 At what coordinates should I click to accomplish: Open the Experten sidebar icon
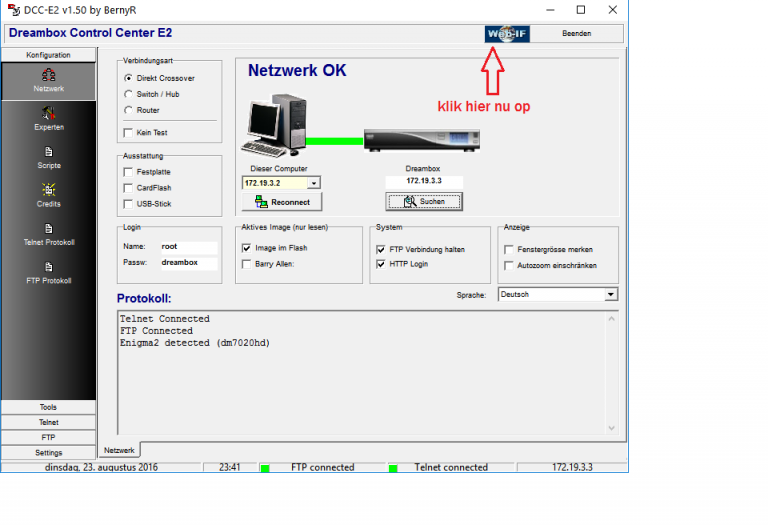tap(48, 118)
